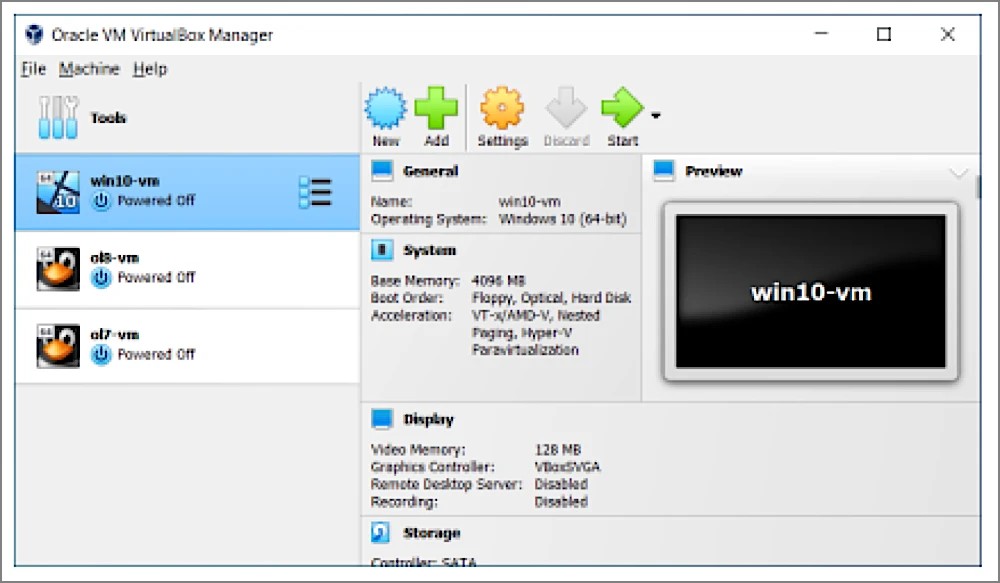Click 'Floppy, Optical, Hard Disk' boot order
The image size is (1000, 583).
[551, 298]
